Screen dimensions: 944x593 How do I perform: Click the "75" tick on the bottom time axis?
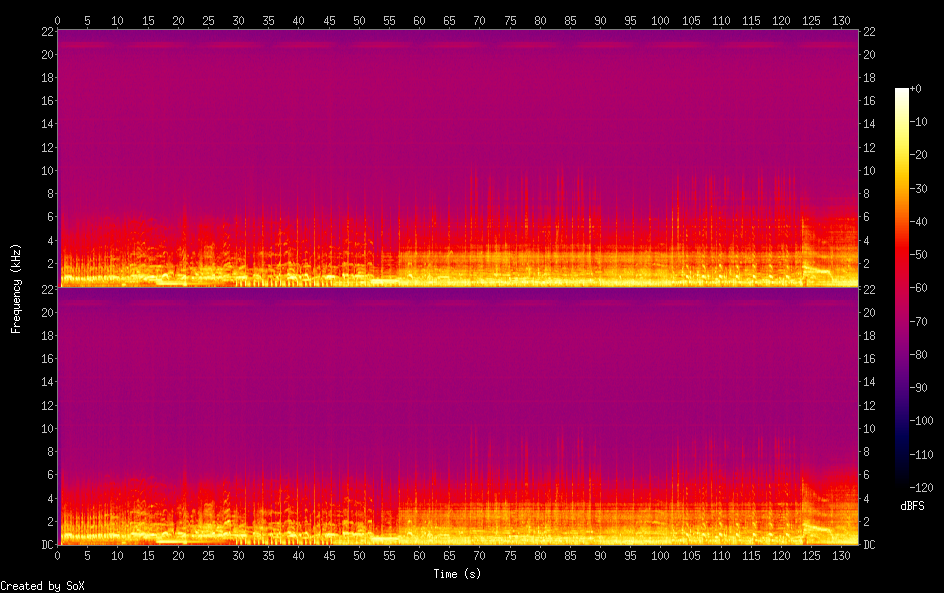tap(510, 556)
